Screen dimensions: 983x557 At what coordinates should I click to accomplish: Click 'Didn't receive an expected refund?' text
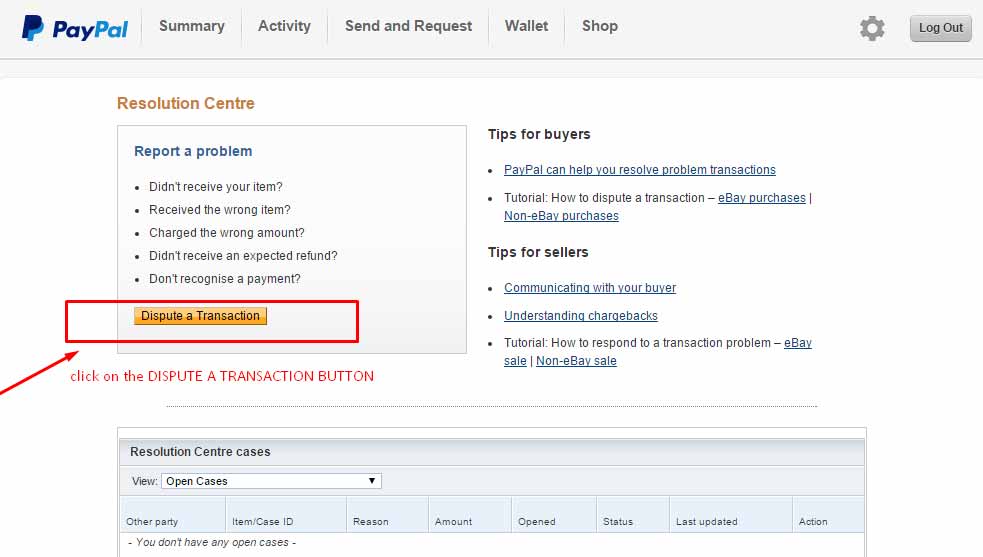[x=243, y=256]
